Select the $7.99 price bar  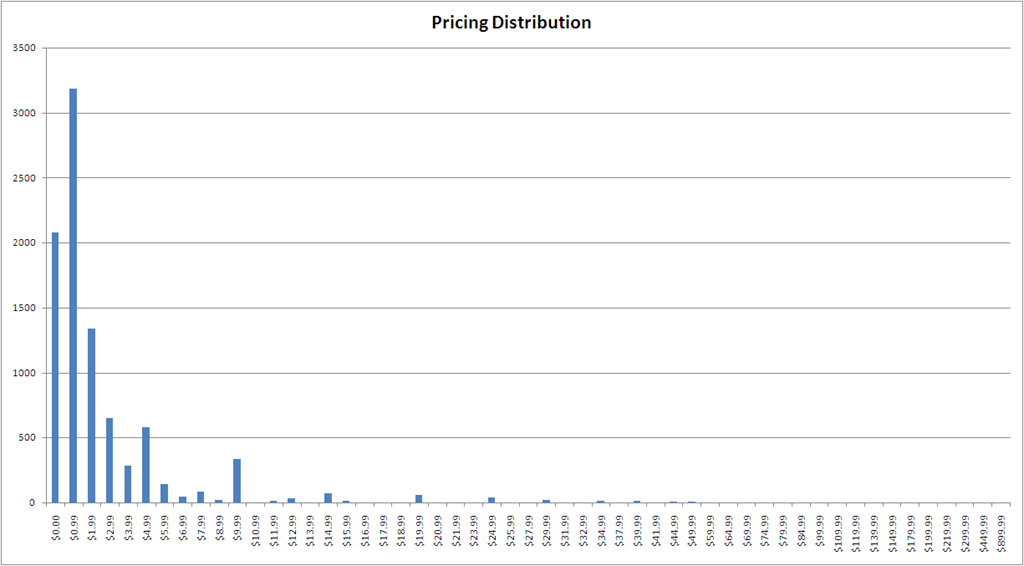click(200, 497)
